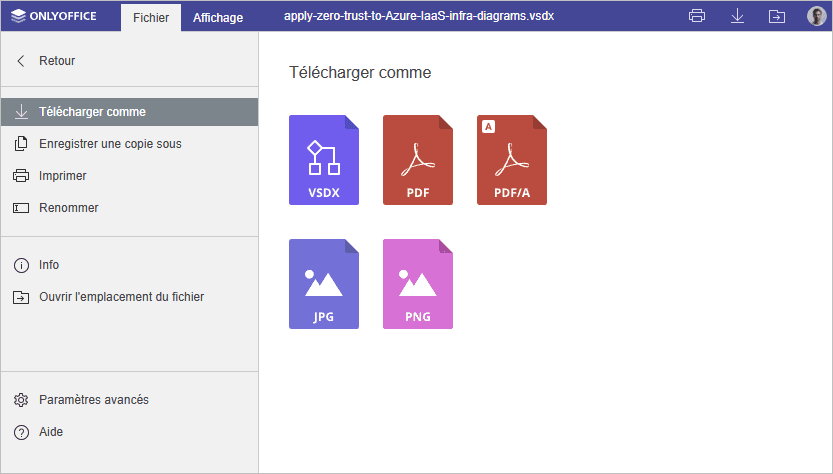Open the Aide help section
This screenshot has height=474, width=833.
(130, 431)
